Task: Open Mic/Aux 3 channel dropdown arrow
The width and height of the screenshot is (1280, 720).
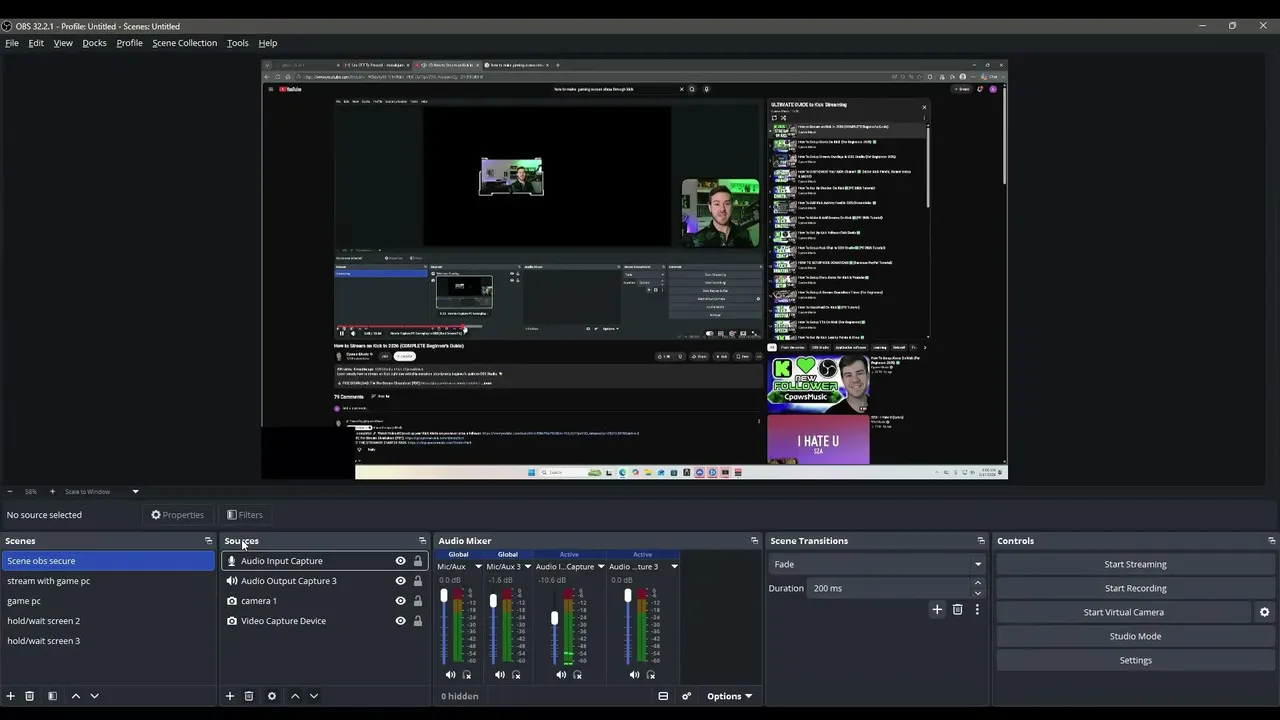Action: [527, 567]
